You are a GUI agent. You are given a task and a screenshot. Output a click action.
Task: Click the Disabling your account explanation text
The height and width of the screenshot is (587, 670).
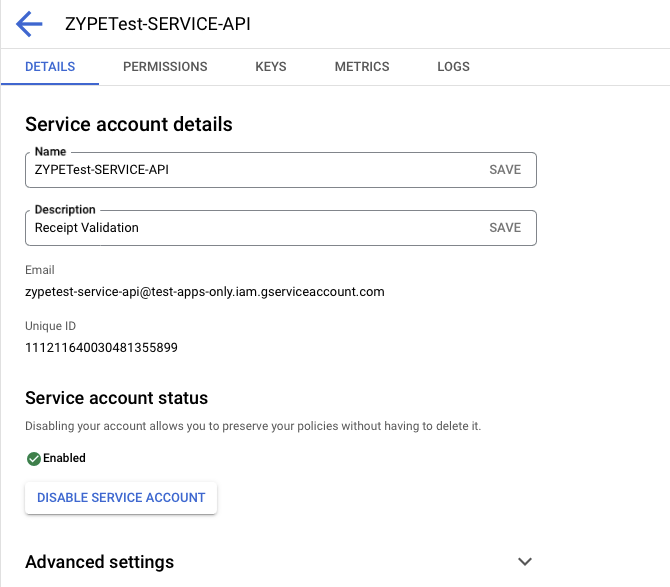tap(253, 426)
